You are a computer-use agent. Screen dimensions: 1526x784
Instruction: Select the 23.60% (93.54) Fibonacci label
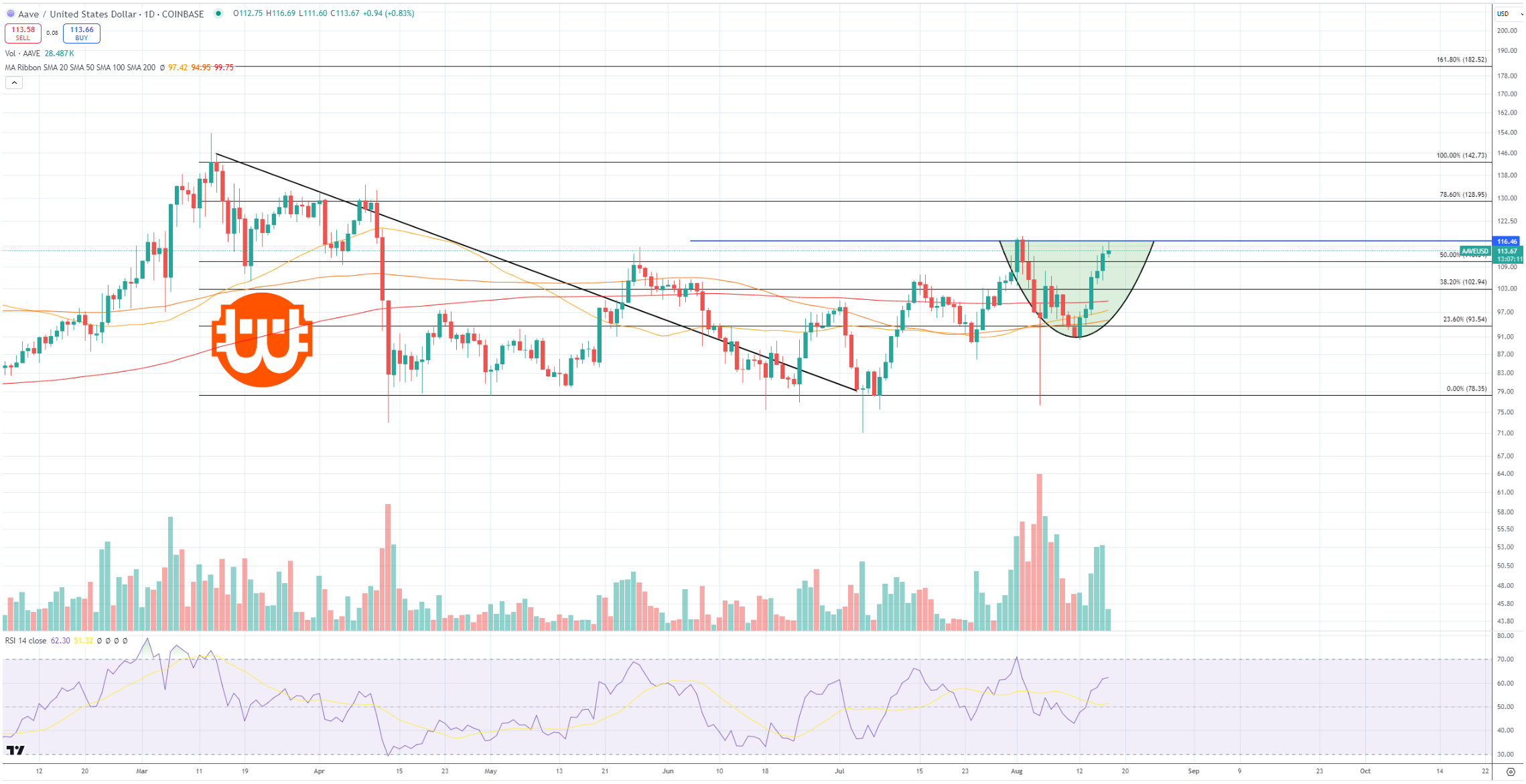[1465, 319]
